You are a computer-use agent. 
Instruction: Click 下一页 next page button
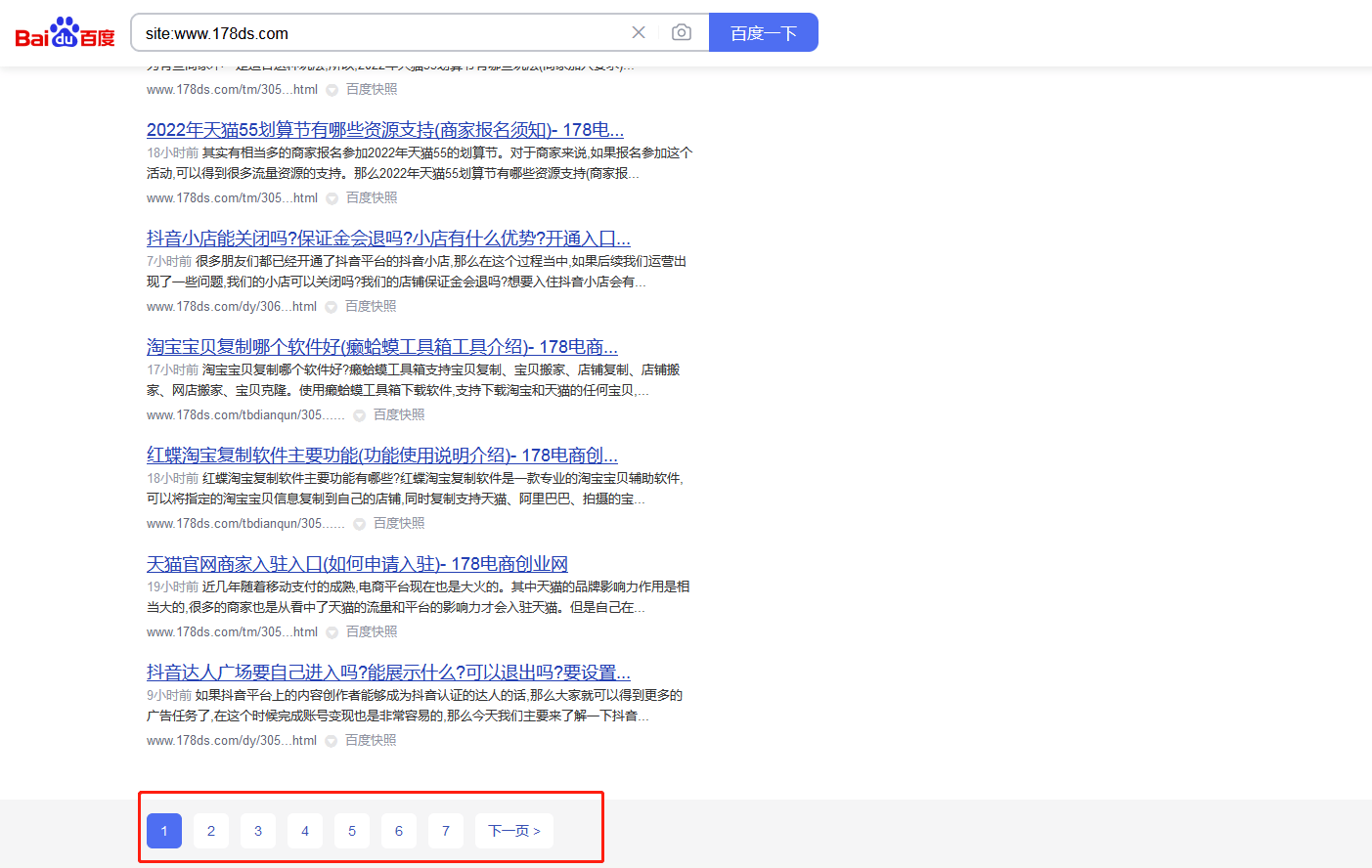pyautogui.click(x=514, y=831)
